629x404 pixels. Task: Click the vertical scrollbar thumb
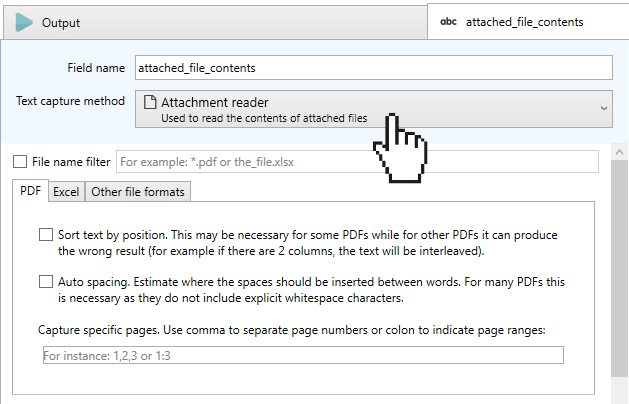(x=619, y=268)
